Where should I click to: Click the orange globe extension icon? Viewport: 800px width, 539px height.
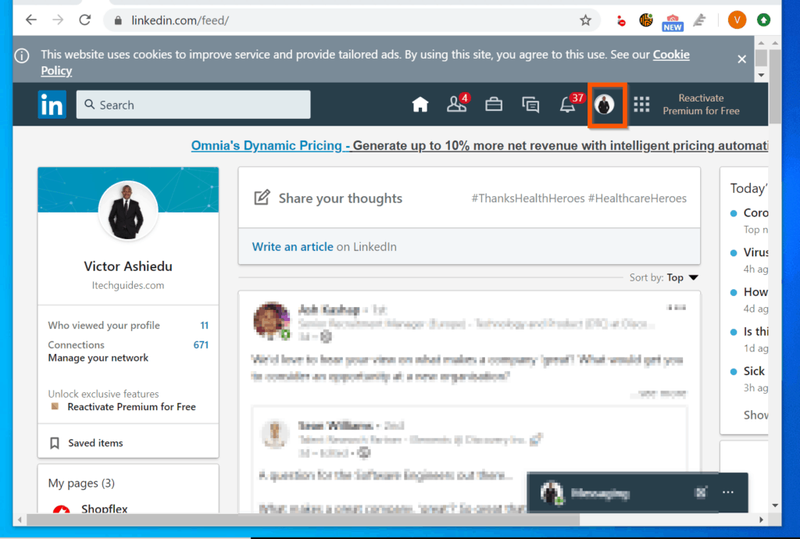[x=646, y=20]
